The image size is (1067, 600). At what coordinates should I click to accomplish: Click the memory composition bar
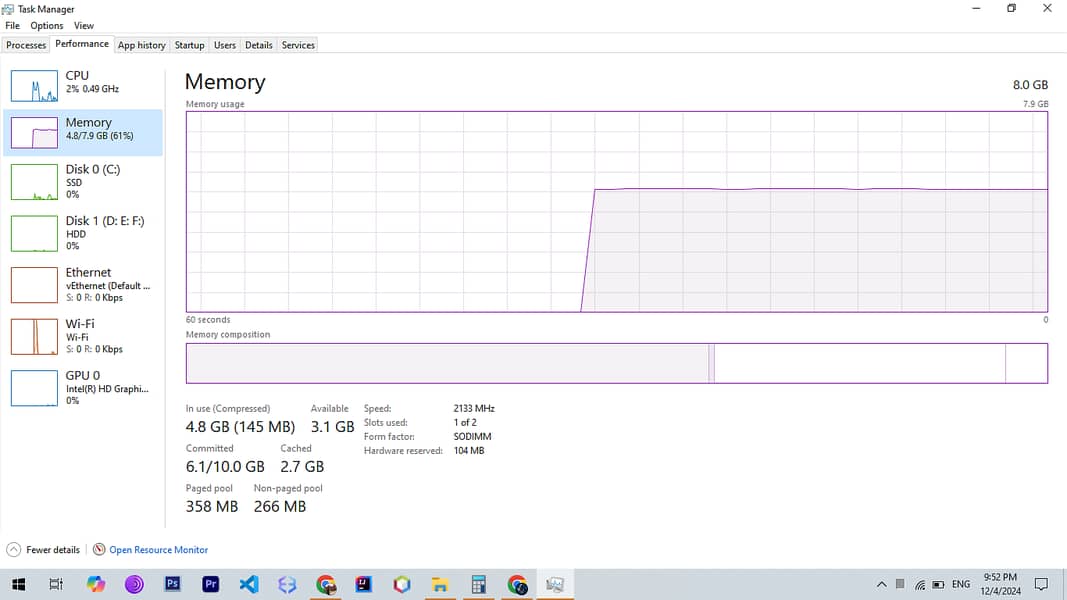pos(616,363)
